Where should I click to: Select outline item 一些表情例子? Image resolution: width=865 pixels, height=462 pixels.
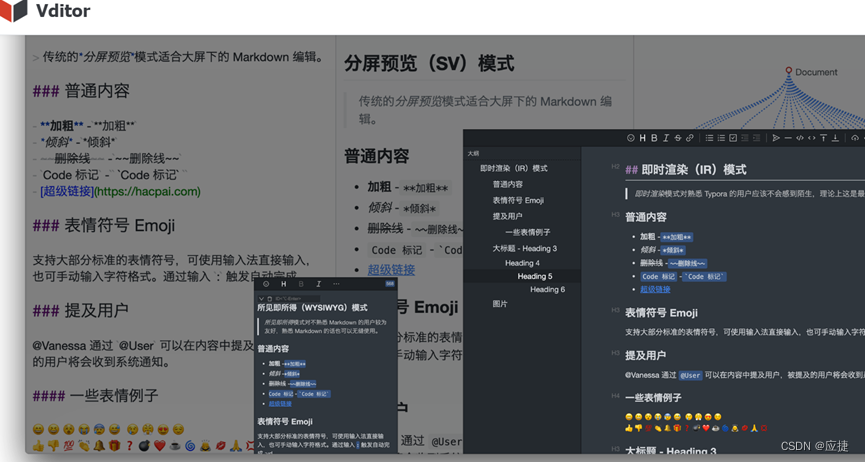528,232
